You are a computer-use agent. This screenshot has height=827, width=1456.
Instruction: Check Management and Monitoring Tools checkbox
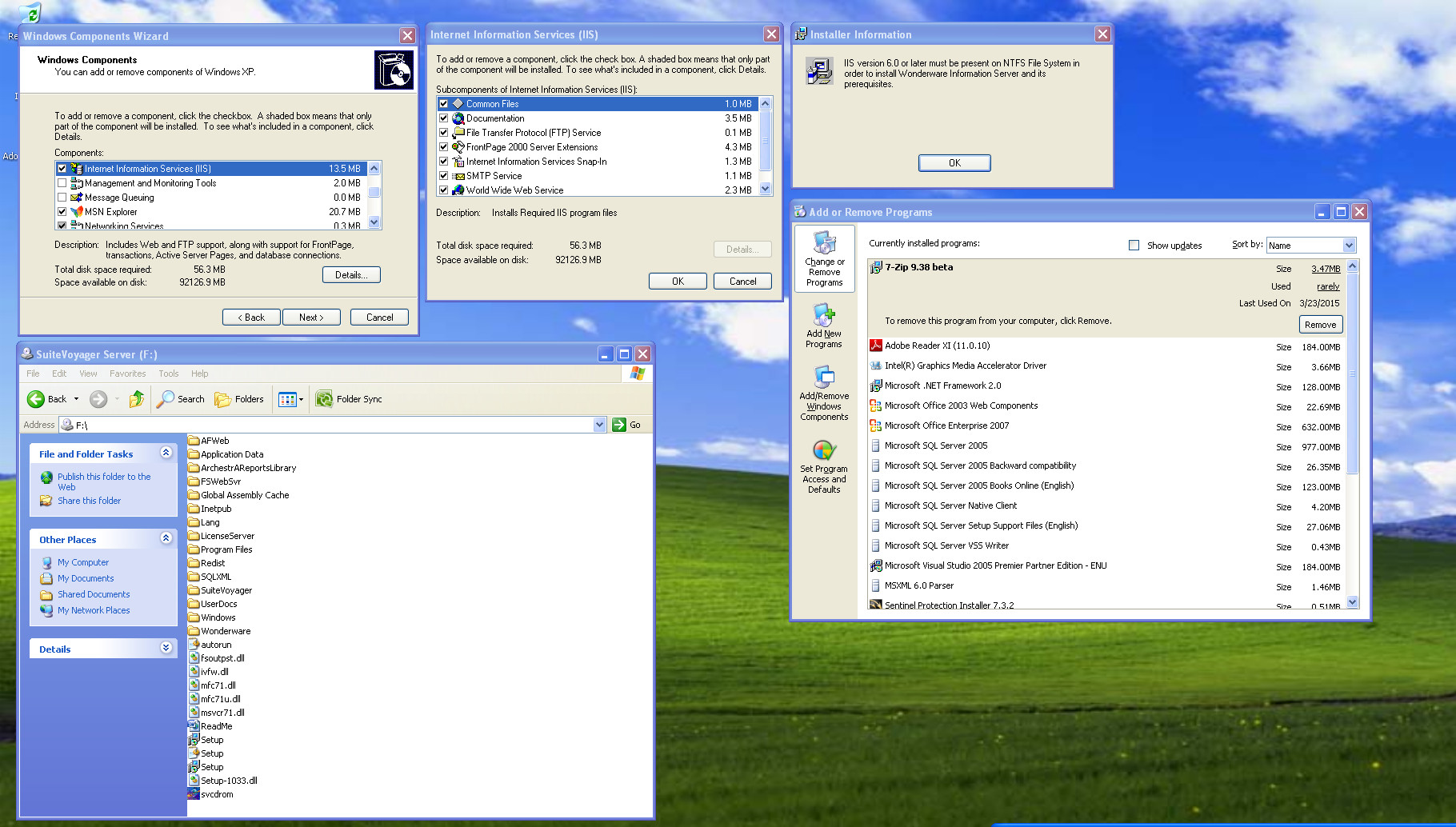pyautogui.click(x=62, y=183)
